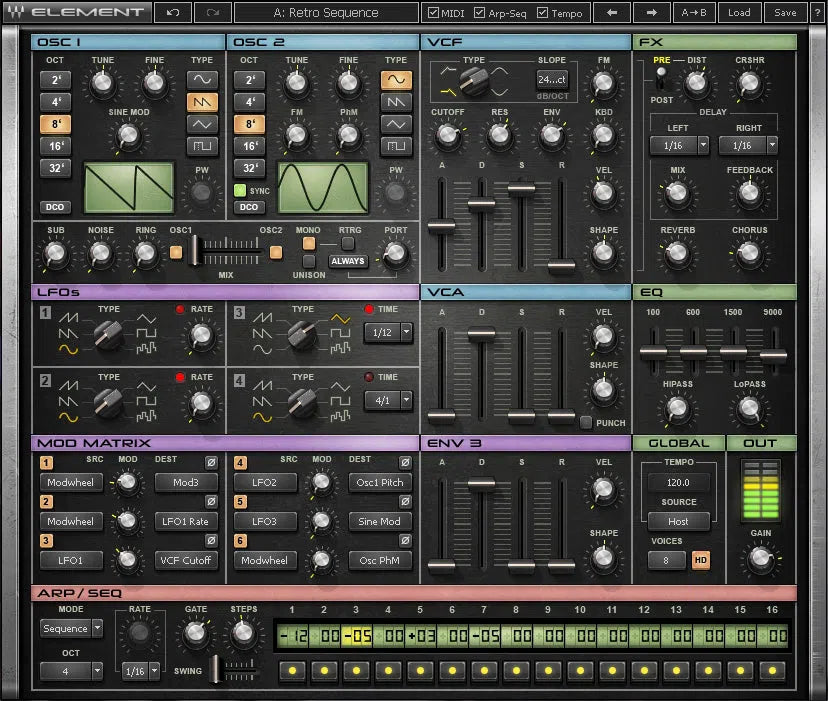This screenshot has width=828, height=701.
Task: Open the arpeggiator Sequence mode dropdown
Action: (70, 628)
